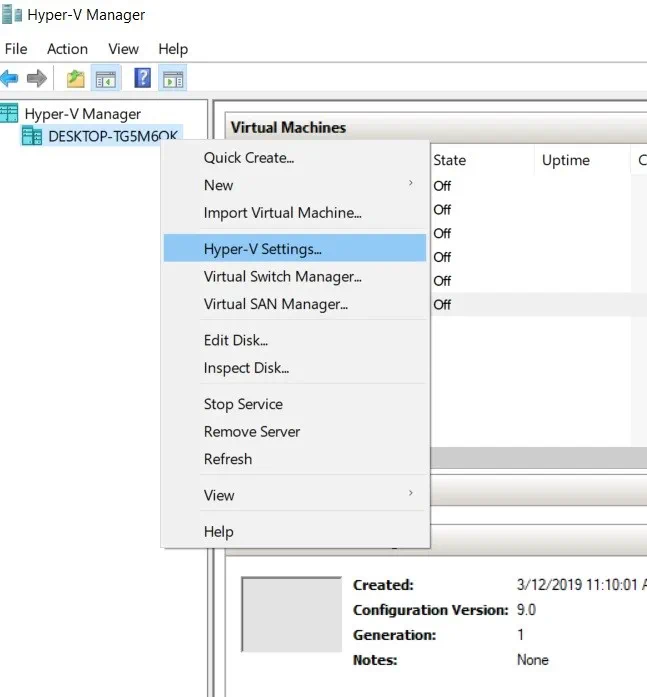Choose Virtual Switch Manager option
This screenshot has height=697, width=647.
pyautogui.click(x=282, y=276)
